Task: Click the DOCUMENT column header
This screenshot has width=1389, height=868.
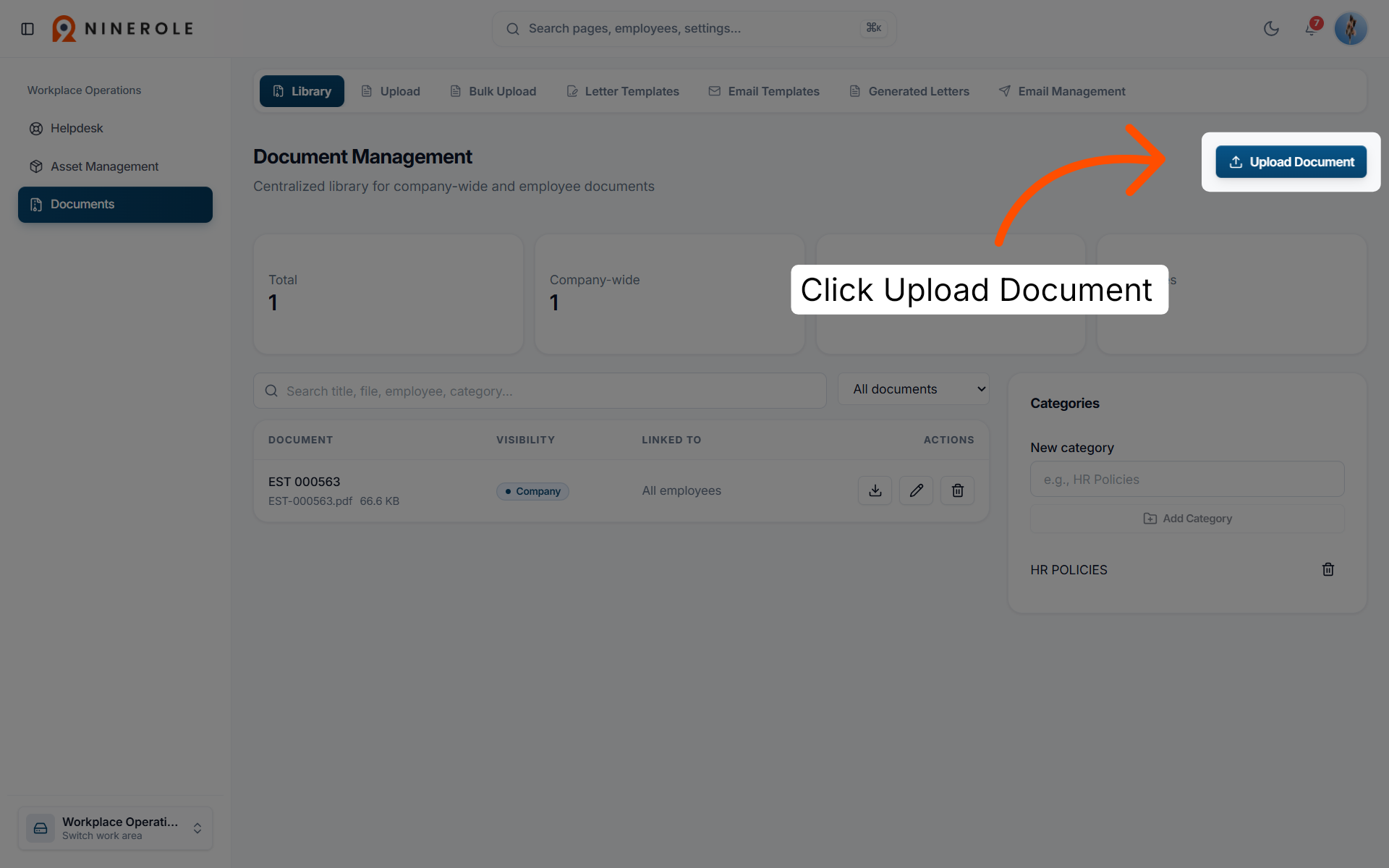Action: (300, 440)
